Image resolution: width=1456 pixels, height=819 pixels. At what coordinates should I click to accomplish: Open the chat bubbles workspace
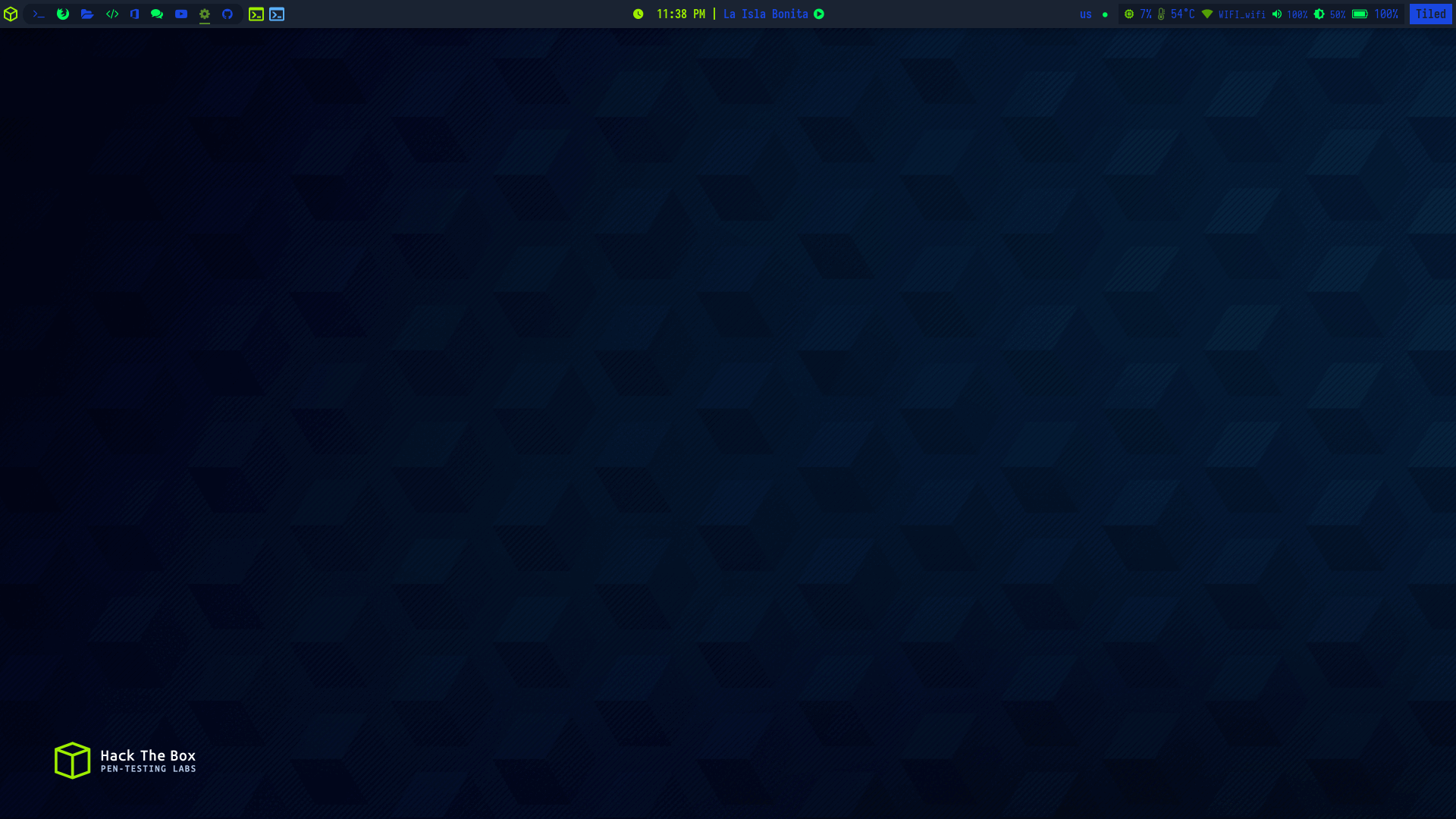(x=157, y=14)
